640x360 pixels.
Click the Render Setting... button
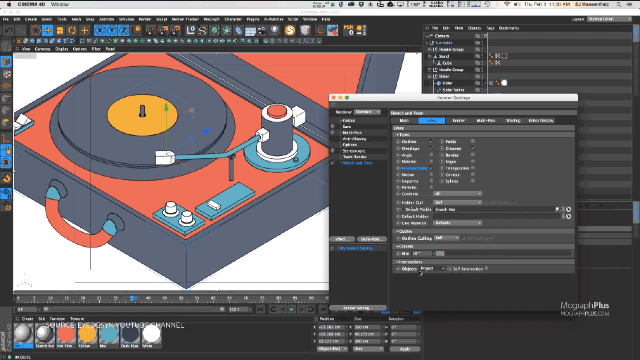358,308
